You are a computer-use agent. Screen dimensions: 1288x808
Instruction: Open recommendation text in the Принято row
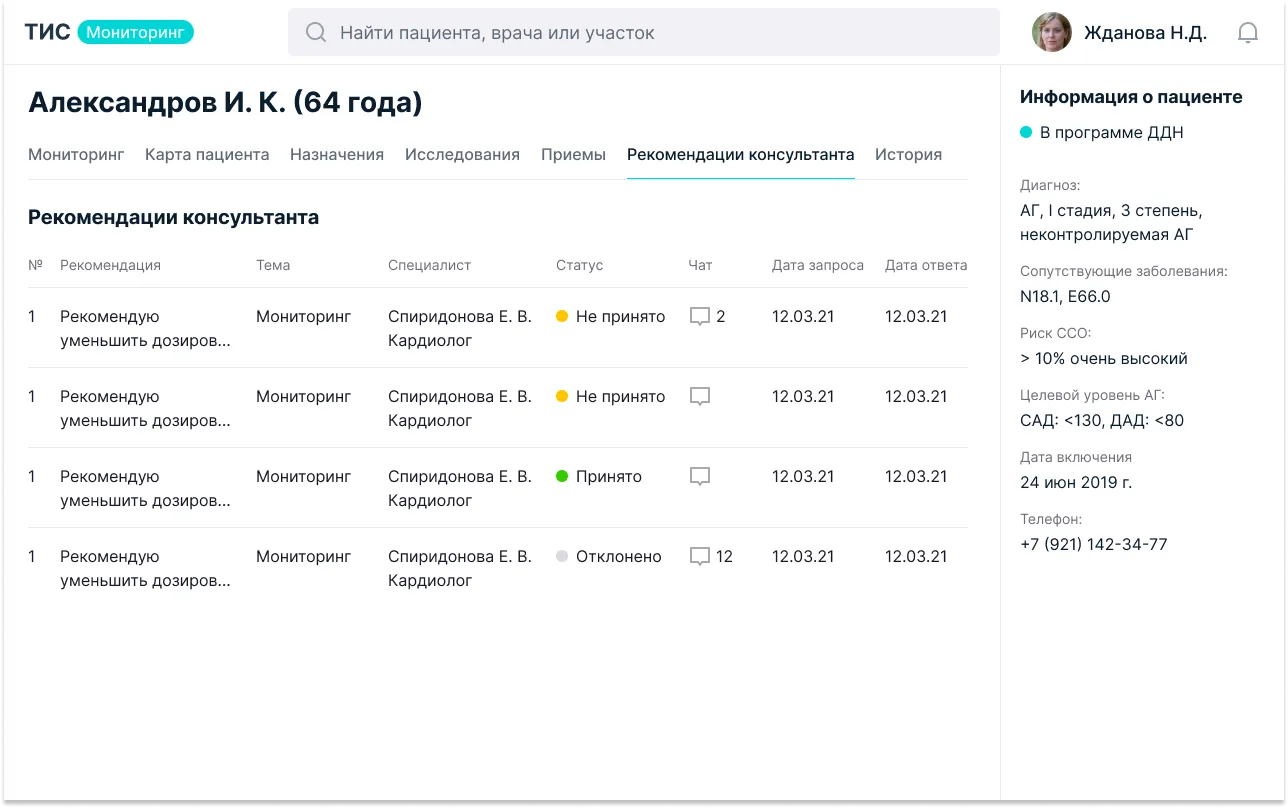[x=145, y=489]
